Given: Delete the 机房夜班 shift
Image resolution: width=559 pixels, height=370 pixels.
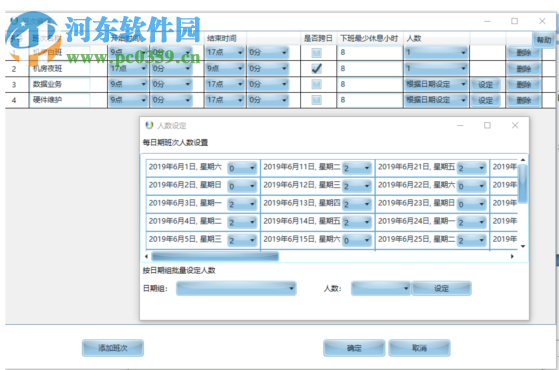Looking at the screenshot, I should point(524,68).
